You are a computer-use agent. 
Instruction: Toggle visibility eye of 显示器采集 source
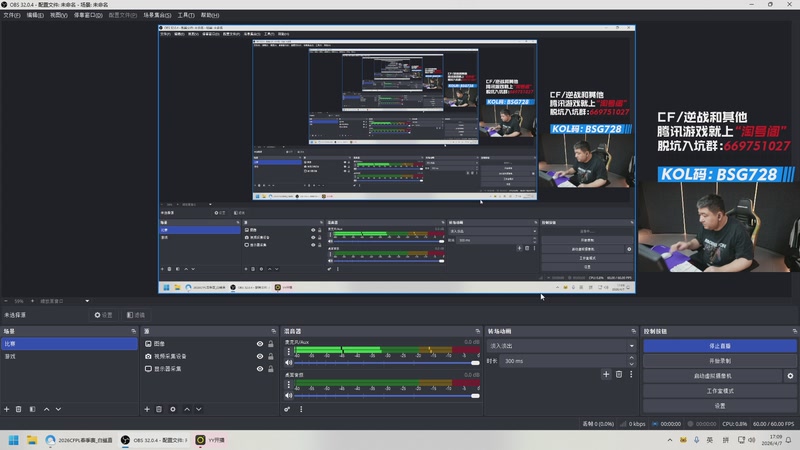pyautogui.click(x=260, y=368)
